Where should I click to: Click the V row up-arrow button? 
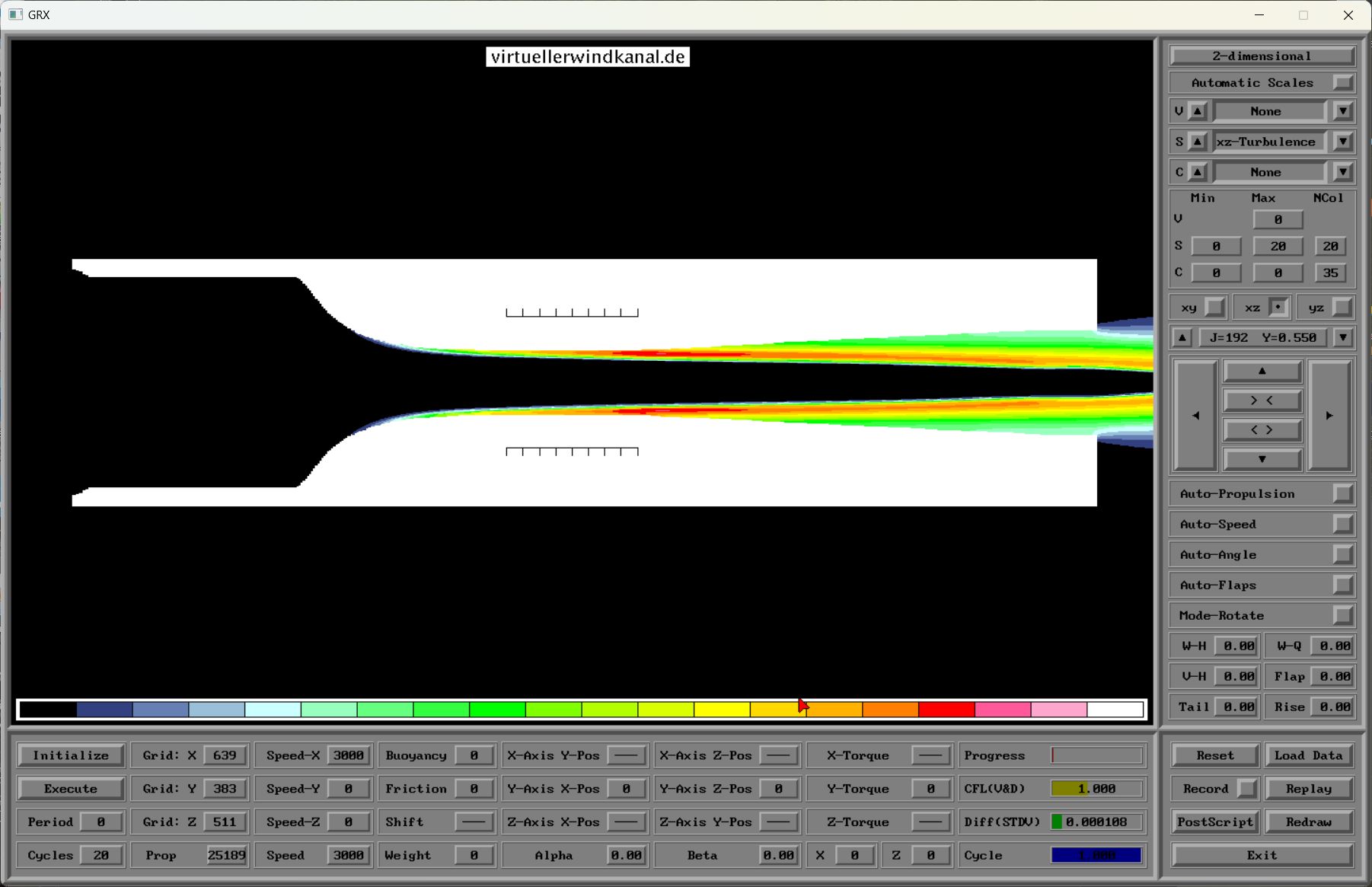[x=1198, y=111]
